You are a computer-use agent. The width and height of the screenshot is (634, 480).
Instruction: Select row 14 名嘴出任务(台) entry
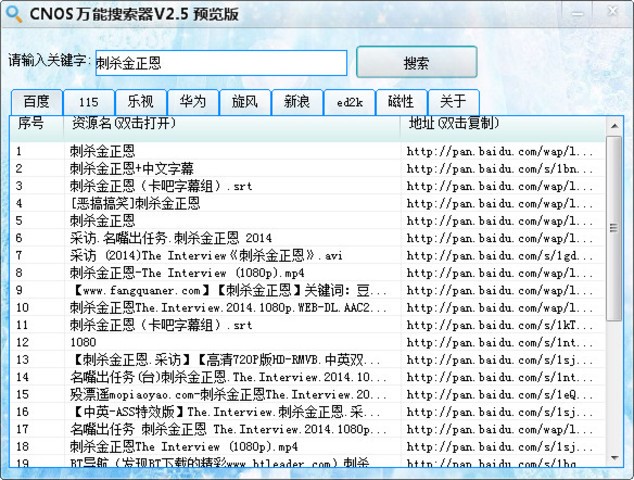pos(228,377)
